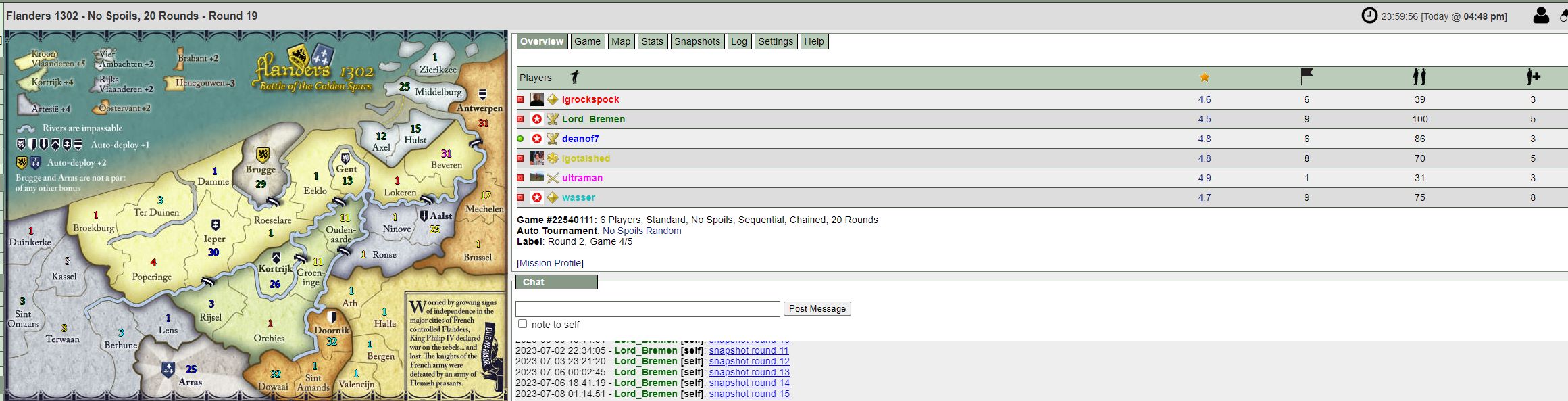Click the red status square beside igrockspock

click(520, 99)
